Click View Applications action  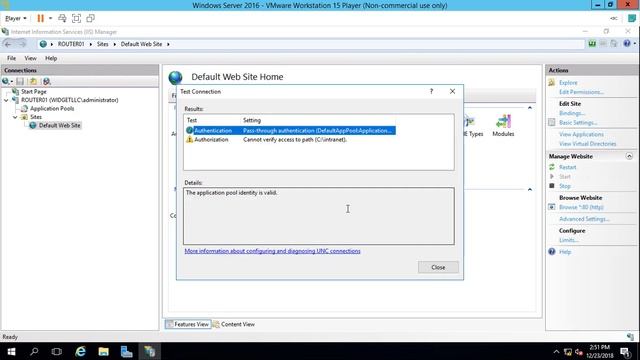[581, 134]
